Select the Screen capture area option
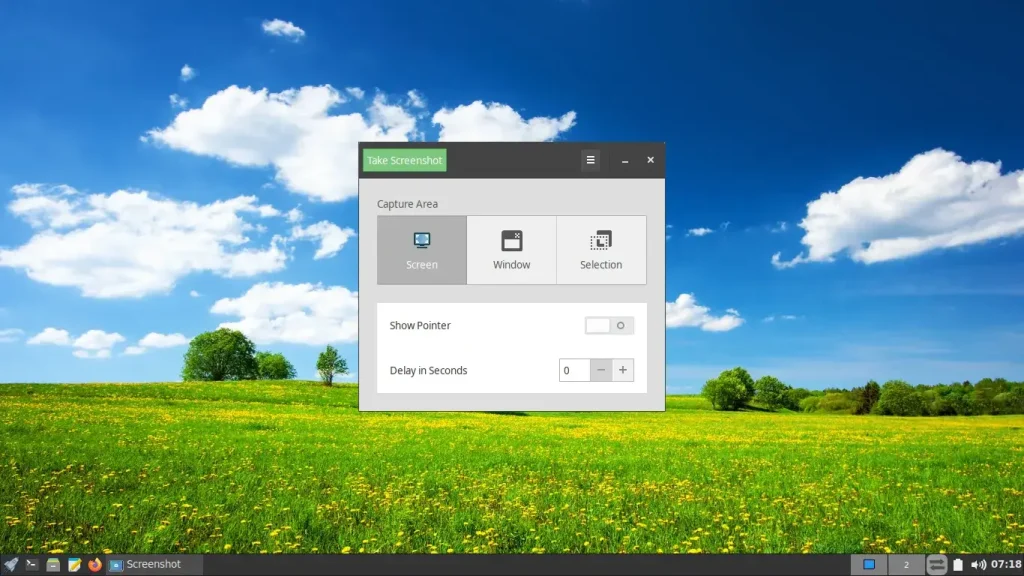1024x576 pixels. [422, 250]
